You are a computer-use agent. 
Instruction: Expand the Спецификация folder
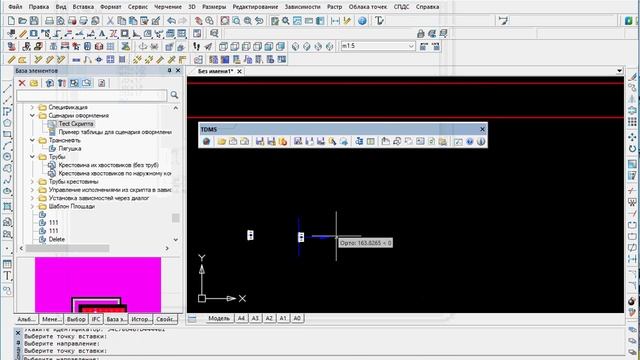32,107
